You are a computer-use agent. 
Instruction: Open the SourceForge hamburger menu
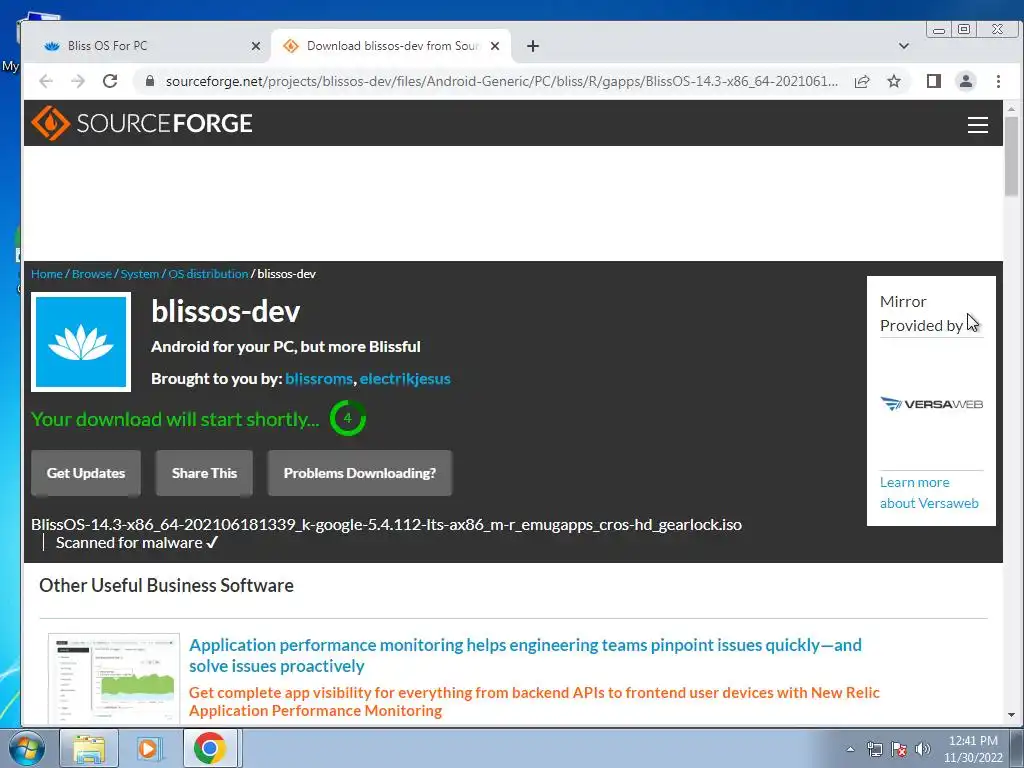pos(977,125)
